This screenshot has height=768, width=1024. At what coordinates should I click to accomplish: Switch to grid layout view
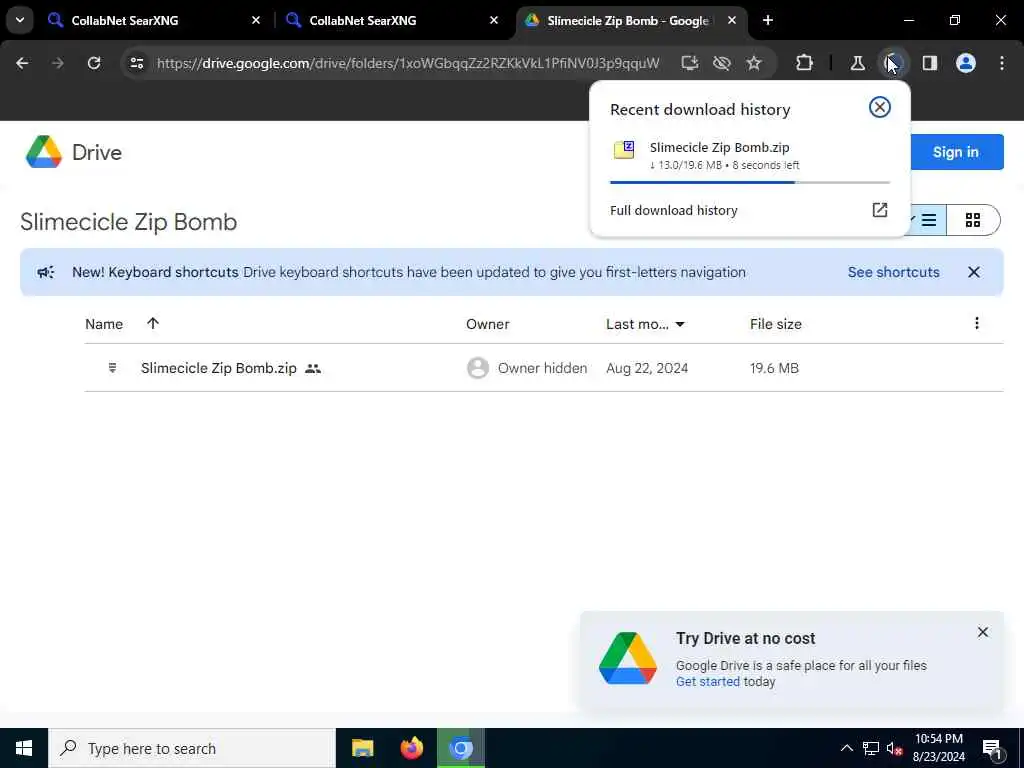point(973,220)
